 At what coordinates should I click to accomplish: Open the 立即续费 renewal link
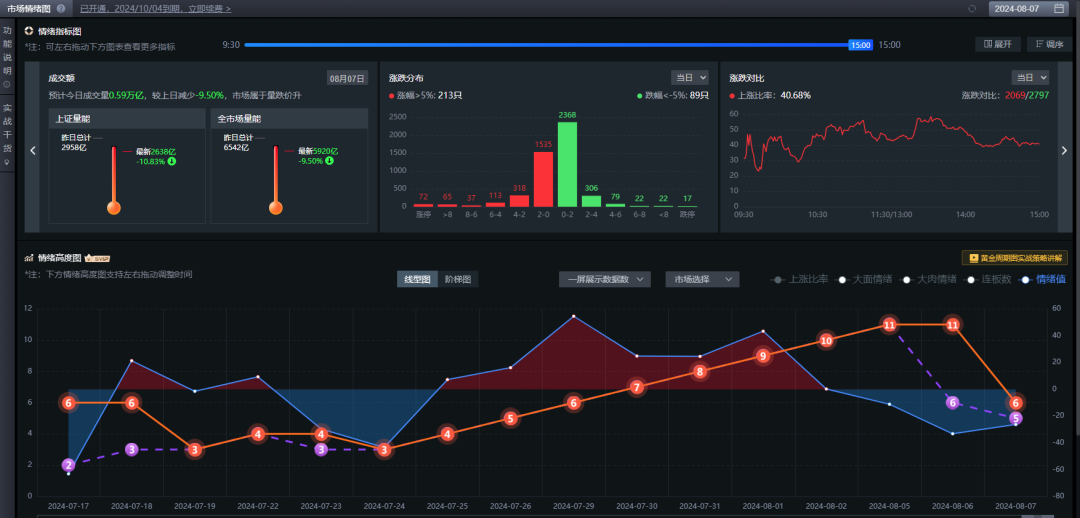(x=209, y=9)
